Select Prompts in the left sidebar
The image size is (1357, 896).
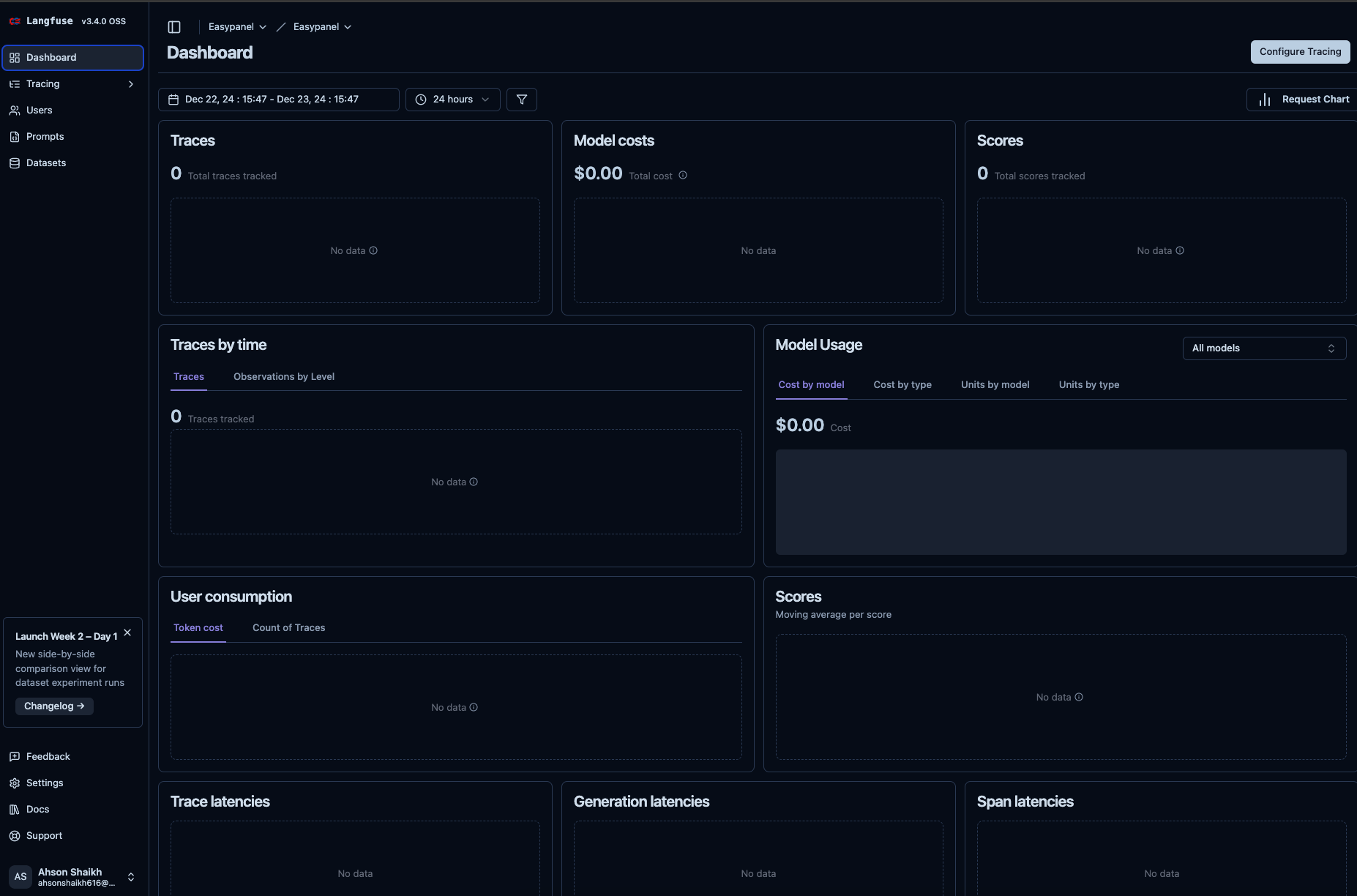(x=45, y=136)
